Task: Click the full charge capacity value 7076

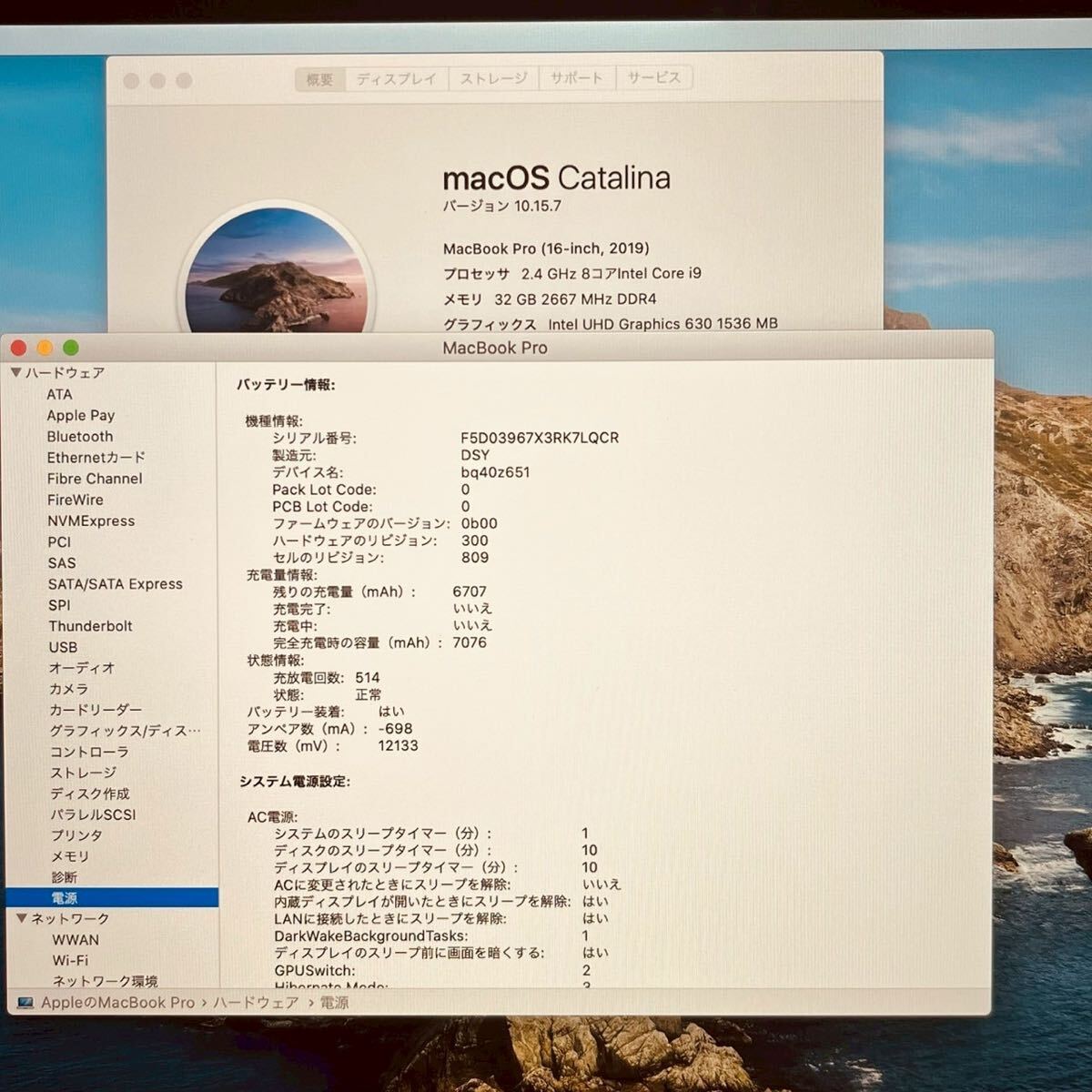Action: click(470, 642)
